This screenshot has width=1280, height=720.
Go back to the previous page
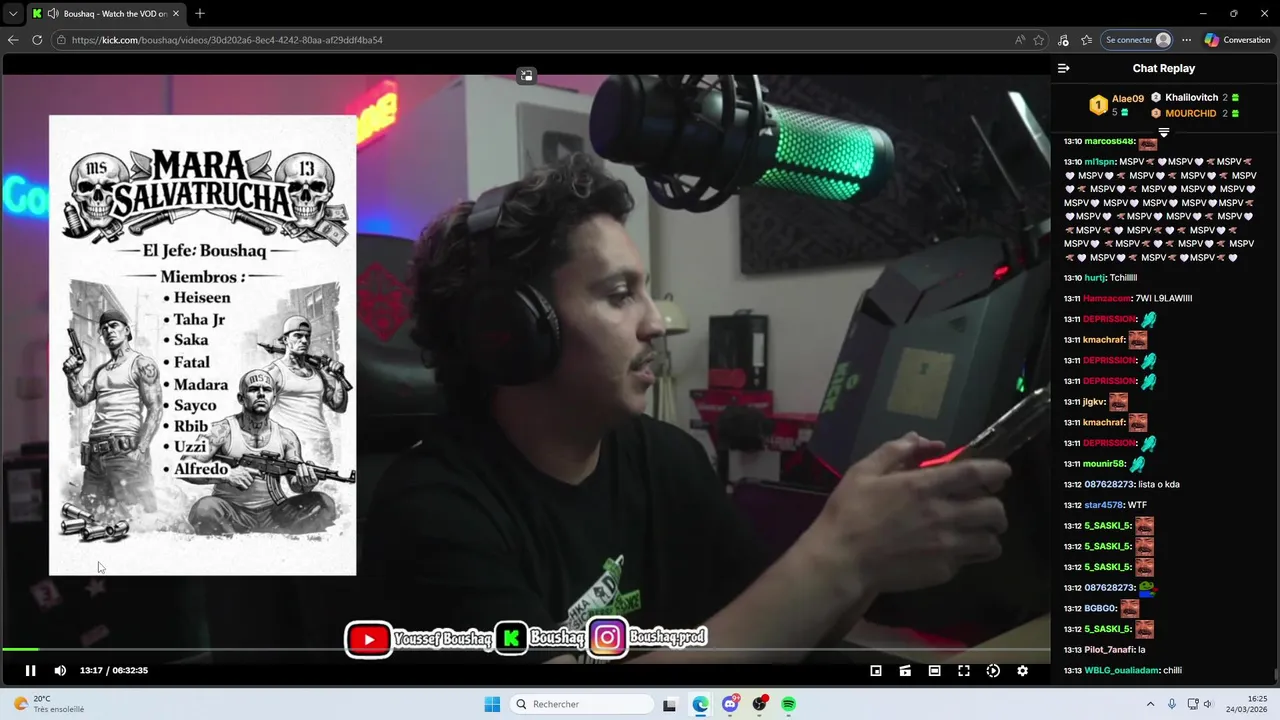click(x=13, y=40)
